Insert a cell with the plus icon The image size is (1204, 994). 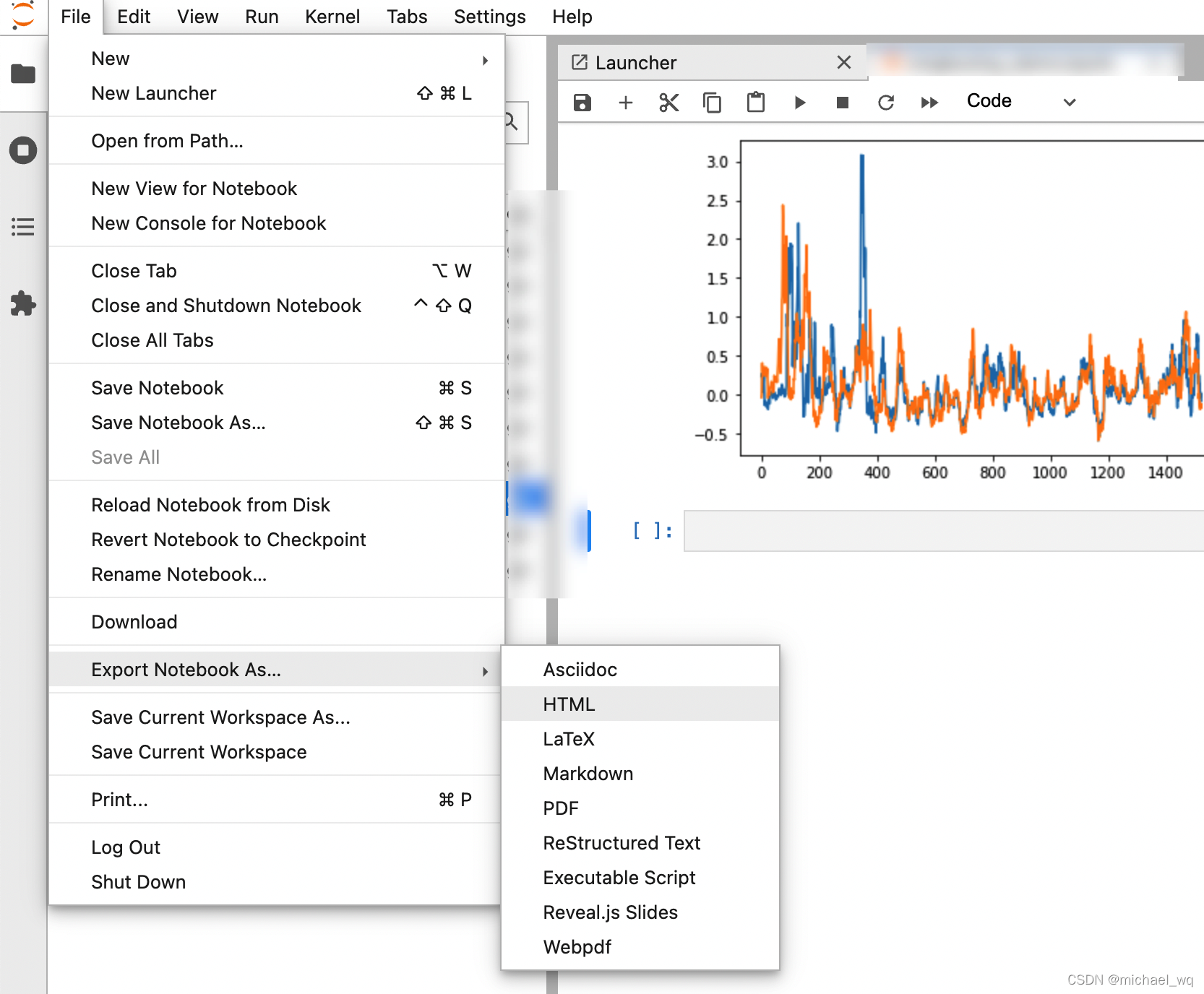[x=626, y=103]
